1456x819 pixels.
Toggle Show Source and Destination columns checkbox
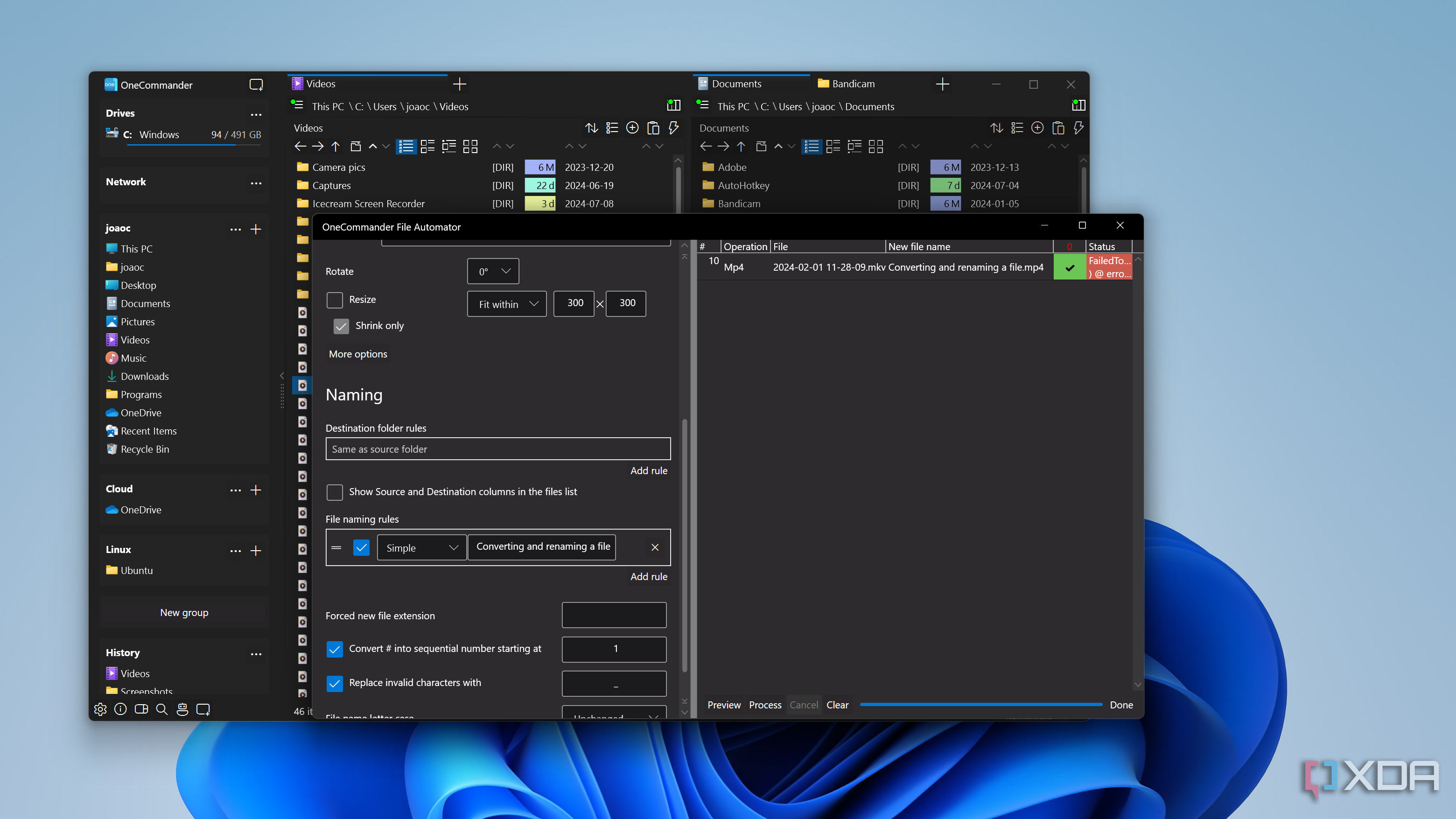point(335,492)
